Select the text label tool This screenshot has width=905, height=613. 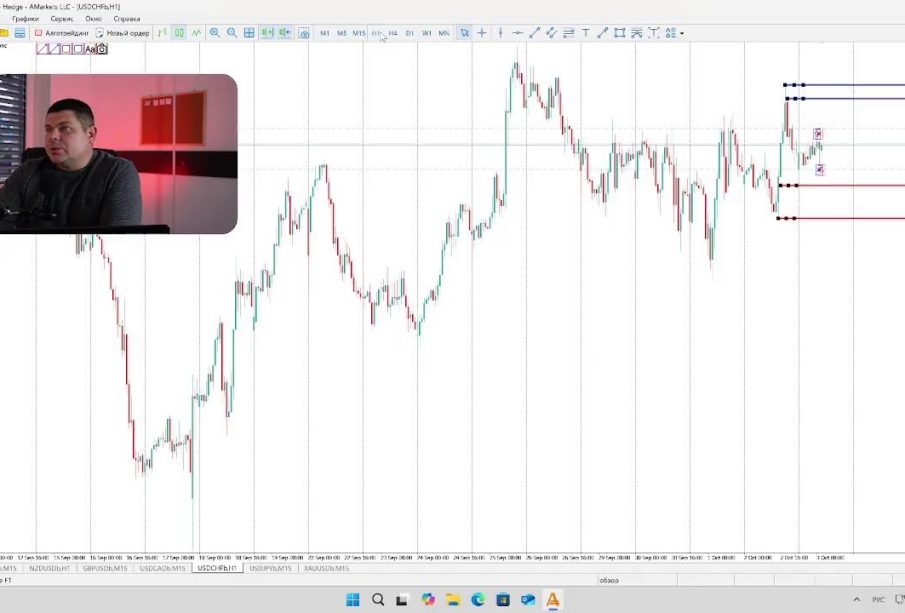586,33
